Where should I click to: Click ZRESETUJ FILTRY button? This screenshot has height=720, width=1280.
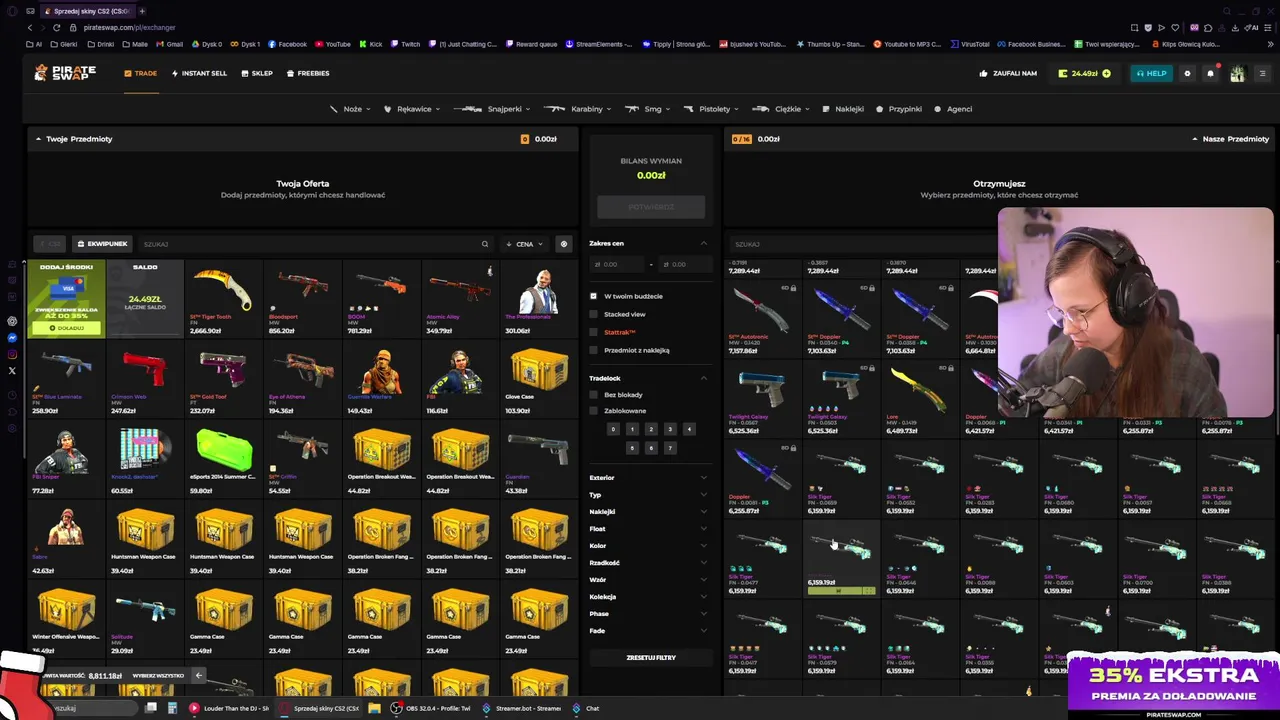[651, 658]
